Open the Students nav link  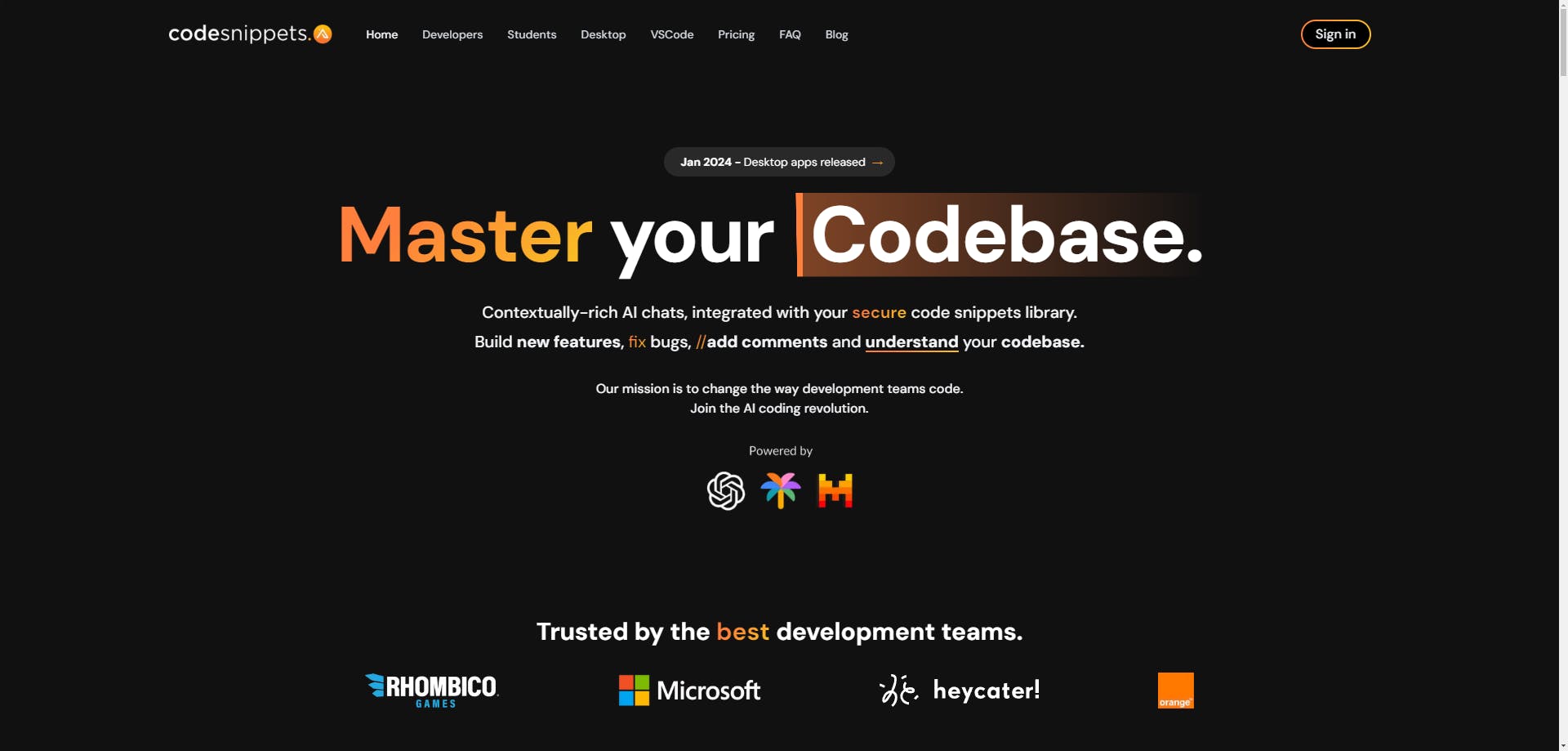point(531,34)
